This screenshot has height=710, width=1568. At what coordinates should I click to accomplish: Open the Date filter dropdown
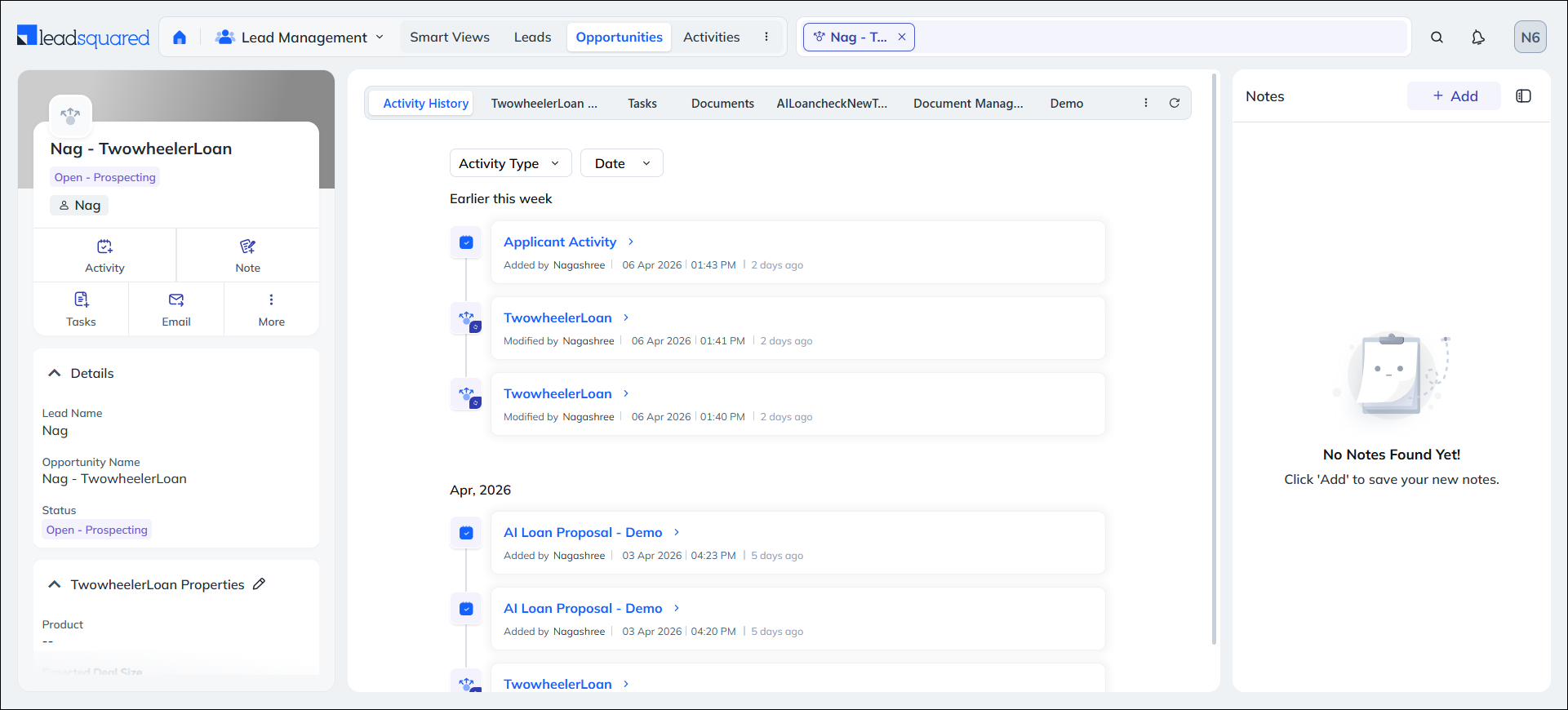tap(621, 163)
